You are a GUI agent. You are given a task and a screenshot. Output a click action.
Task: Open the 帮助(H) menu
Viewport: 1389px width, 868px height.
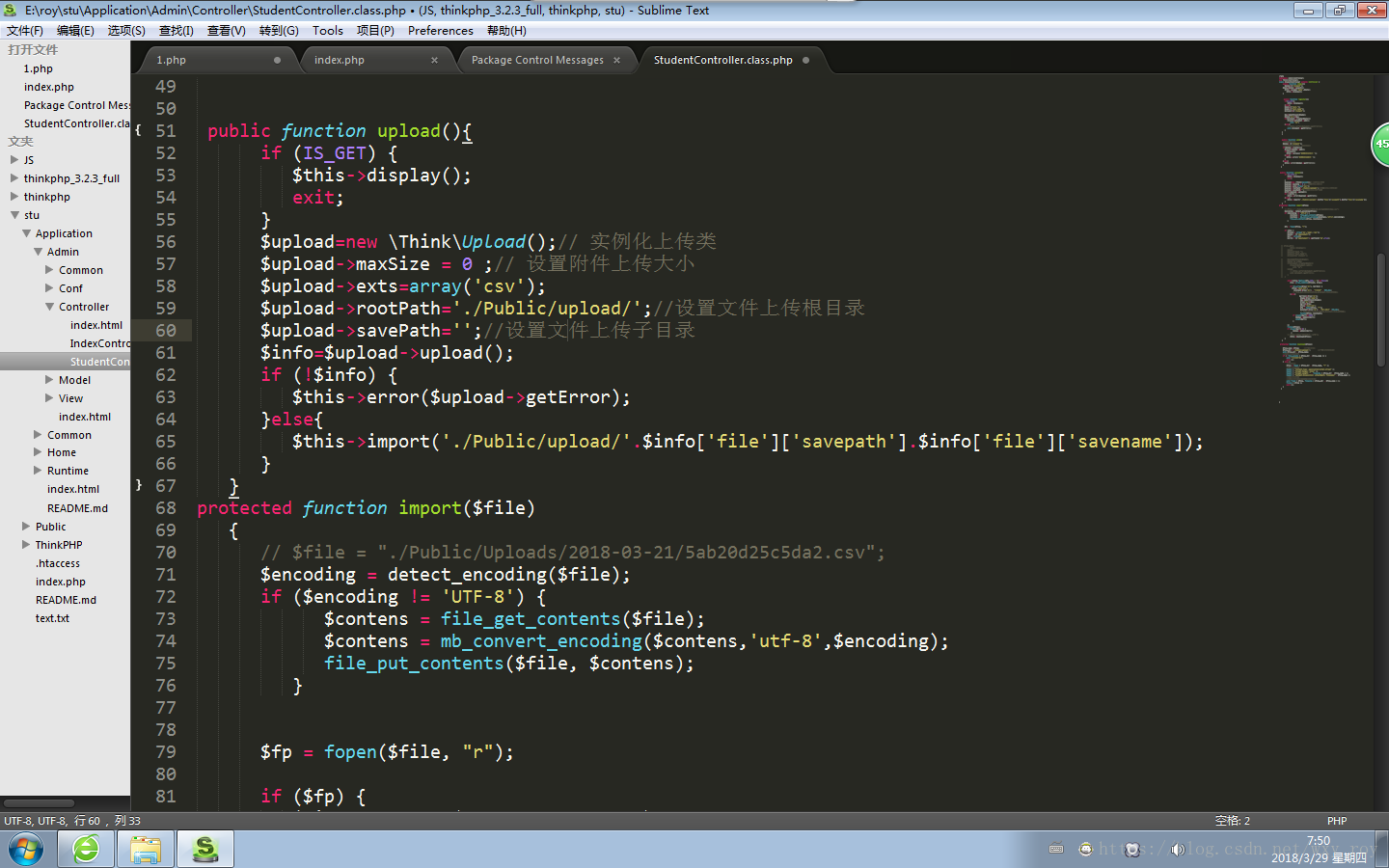506,31
